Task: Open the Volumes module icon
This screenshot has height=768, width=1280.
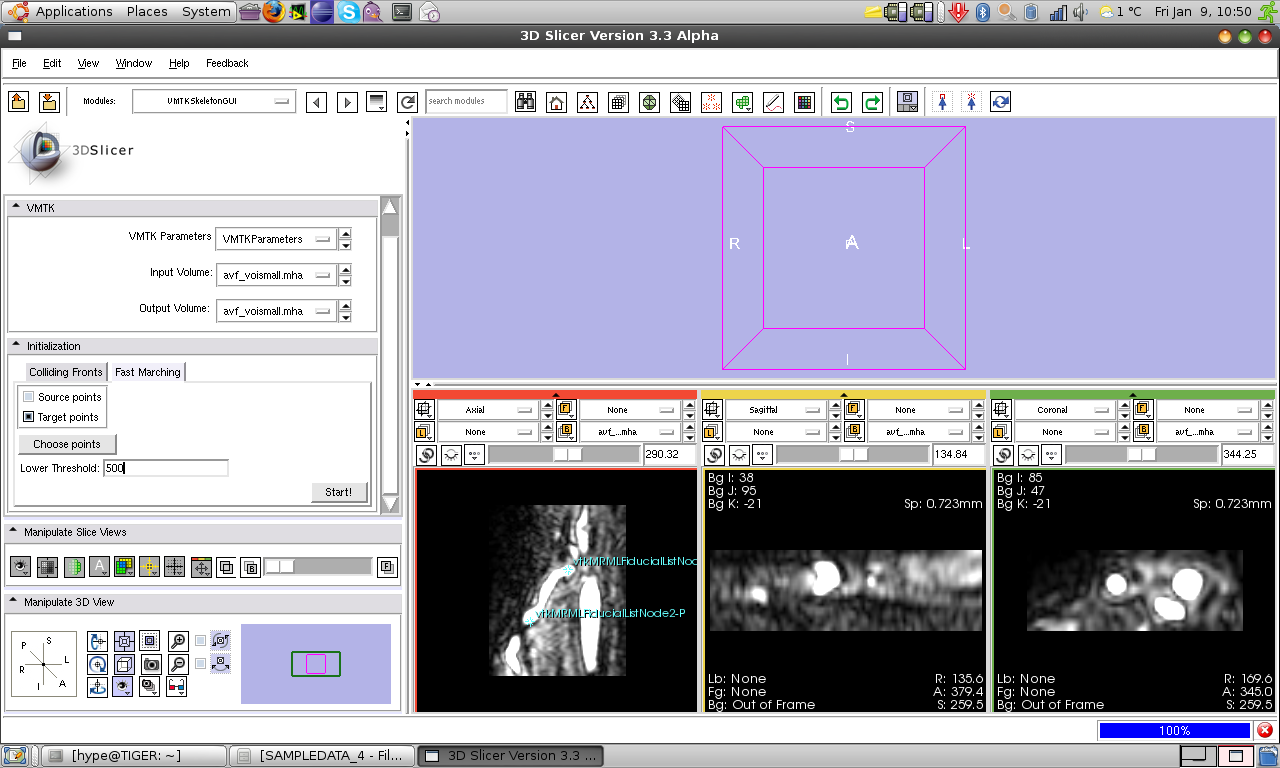Action: tap(618, 102)
